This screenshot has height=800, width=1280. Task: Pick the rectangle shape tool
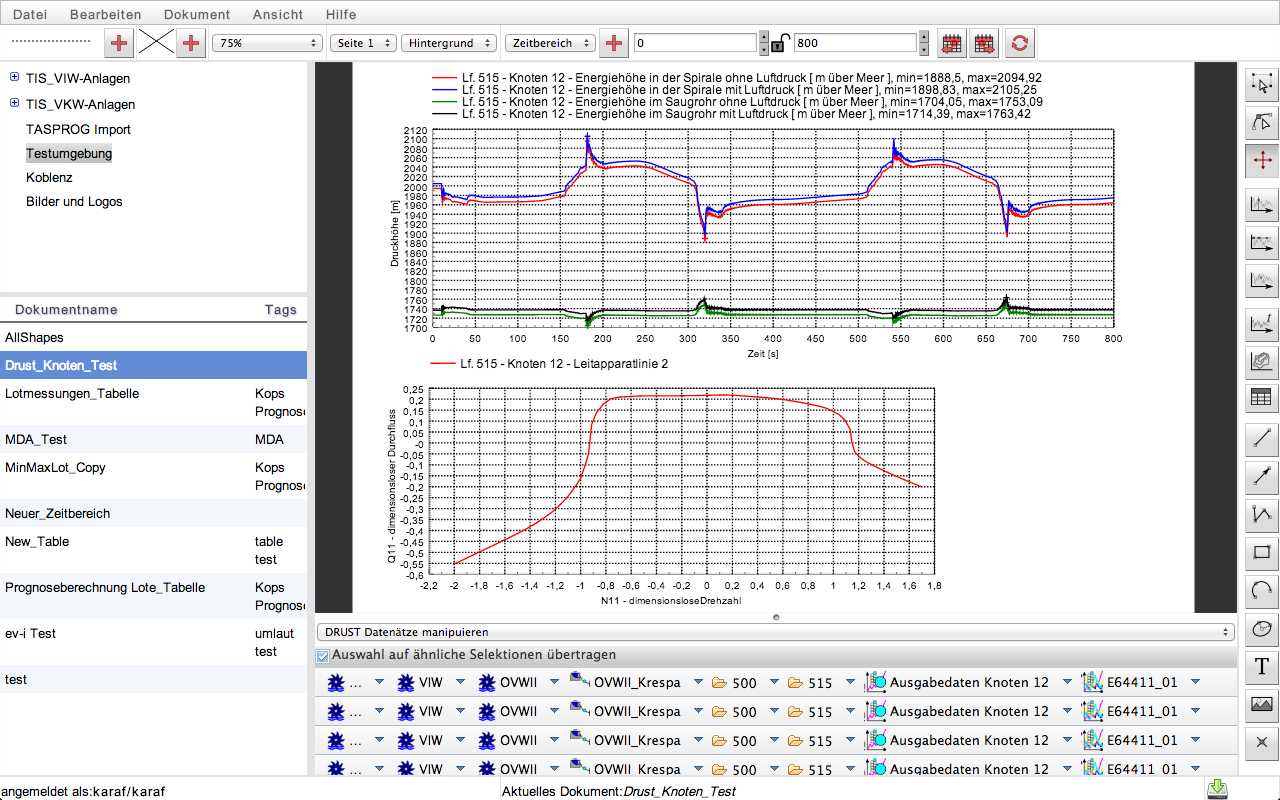pyautogui.click(x=1262, y=552)
